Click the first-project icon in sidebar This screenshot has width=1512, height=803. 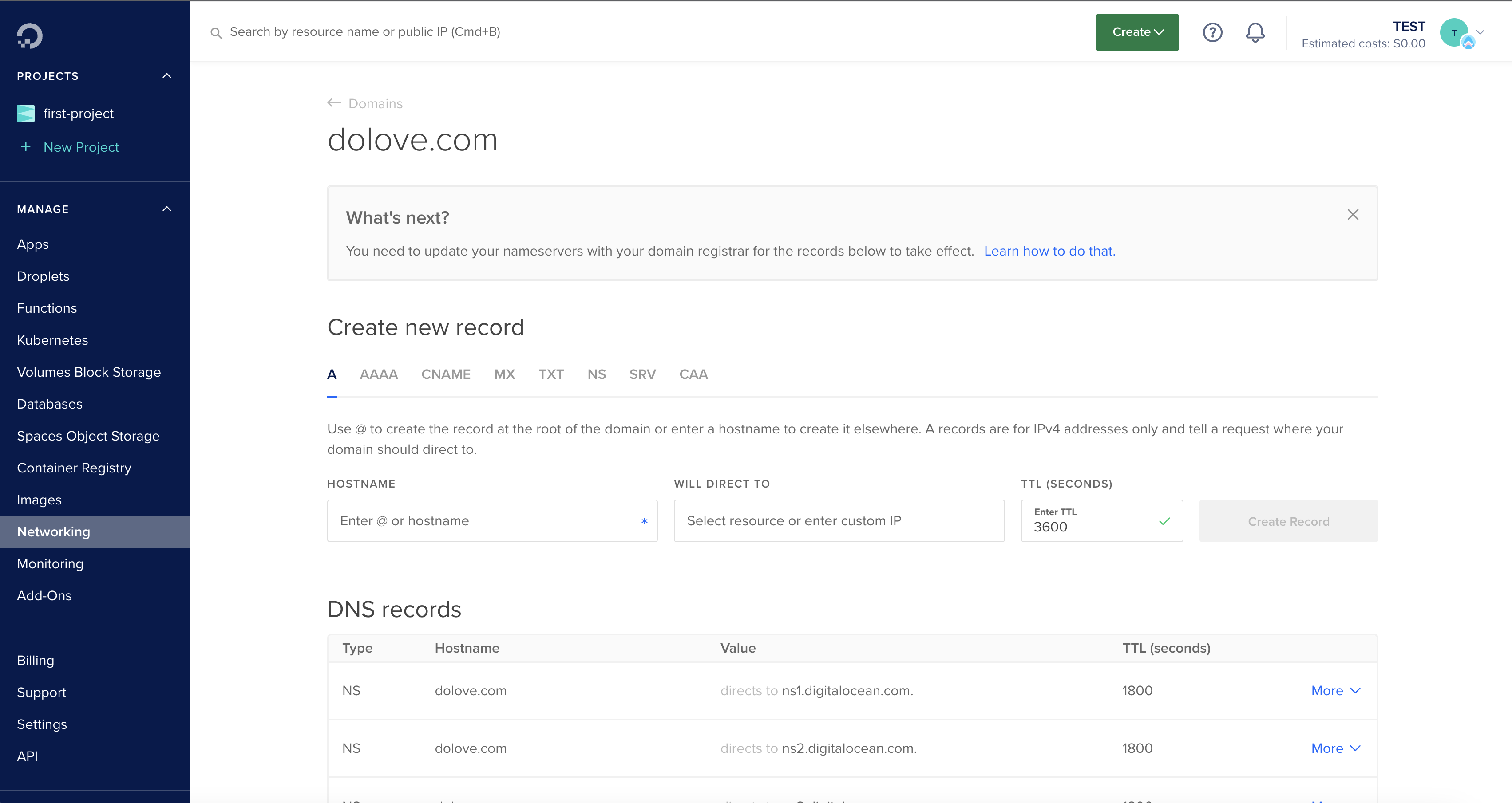[x=26, y=113]
